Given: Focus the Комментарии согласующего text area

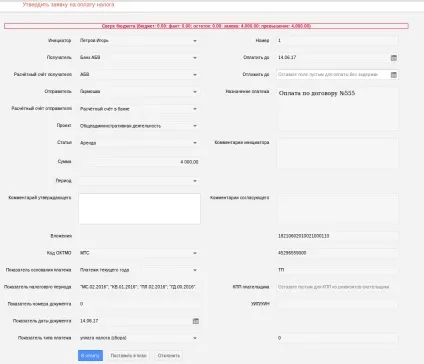Looking at the screenshot, I should click(337, 209).
